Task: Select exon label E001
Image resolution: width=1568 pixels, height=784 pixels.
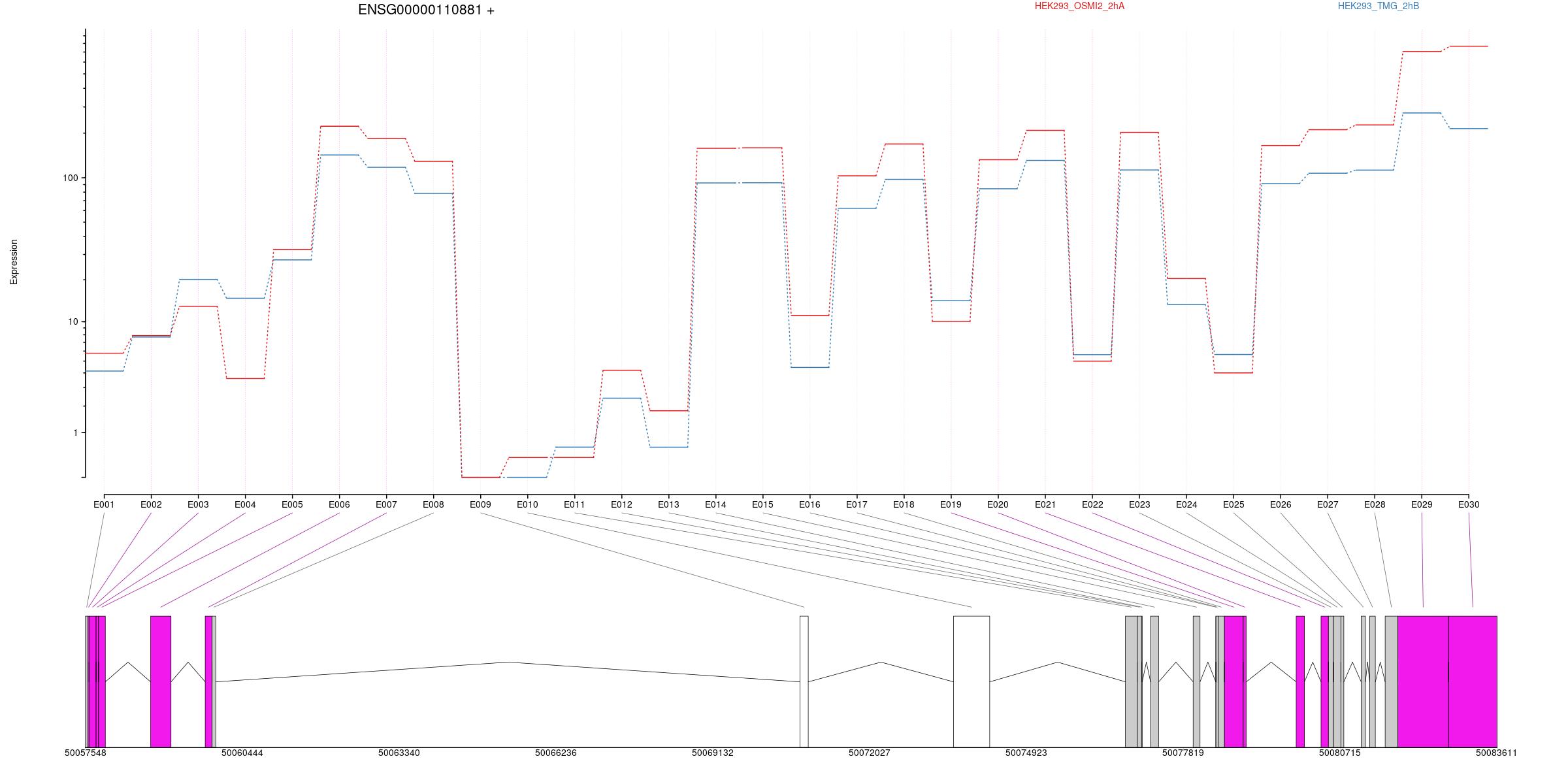Action: pyautogui.click(x=104, y=504)
